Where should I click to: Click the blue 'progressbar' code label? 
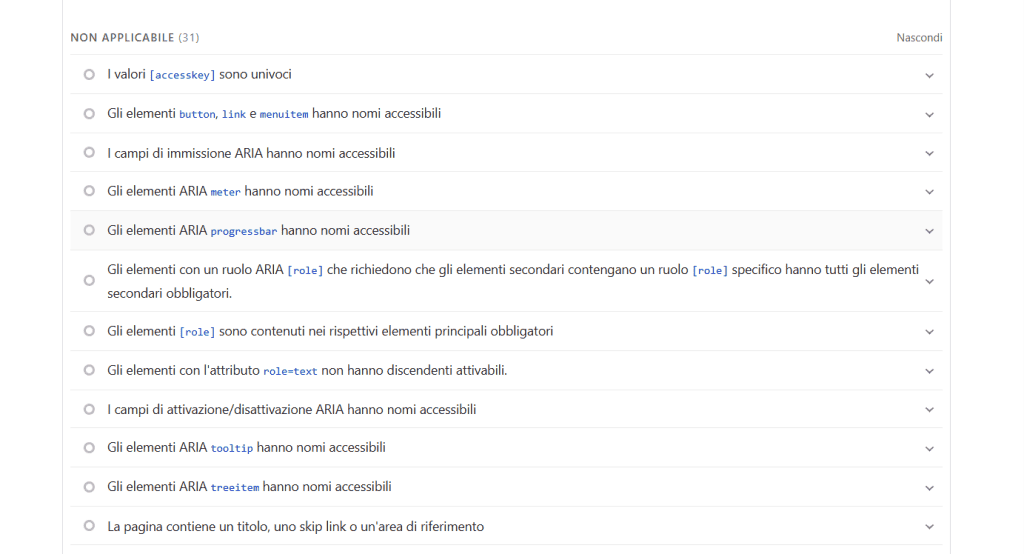coord(243,231)
